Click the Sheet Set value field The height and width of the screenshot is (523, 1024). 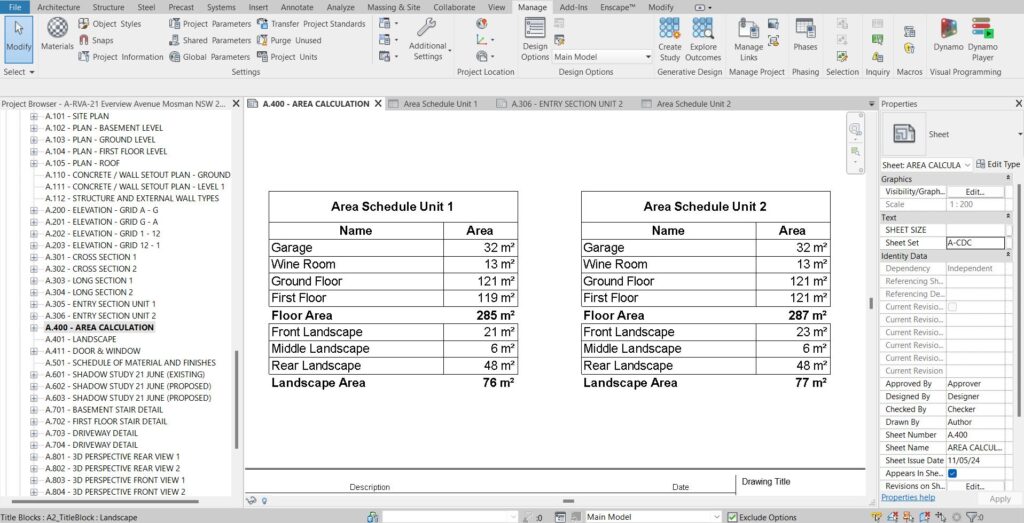coord(975,242)
